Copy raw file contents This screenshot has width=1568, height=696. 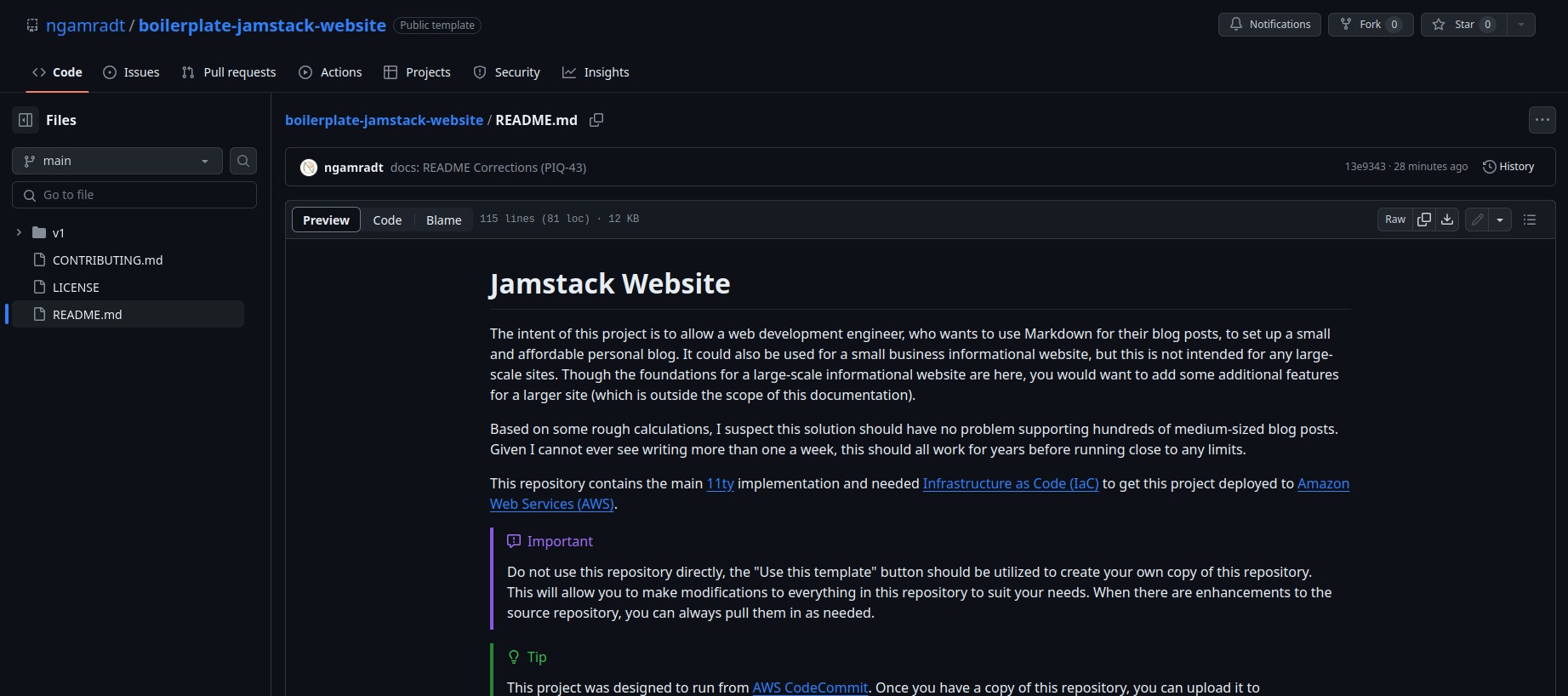click(x=1424, y=220)
